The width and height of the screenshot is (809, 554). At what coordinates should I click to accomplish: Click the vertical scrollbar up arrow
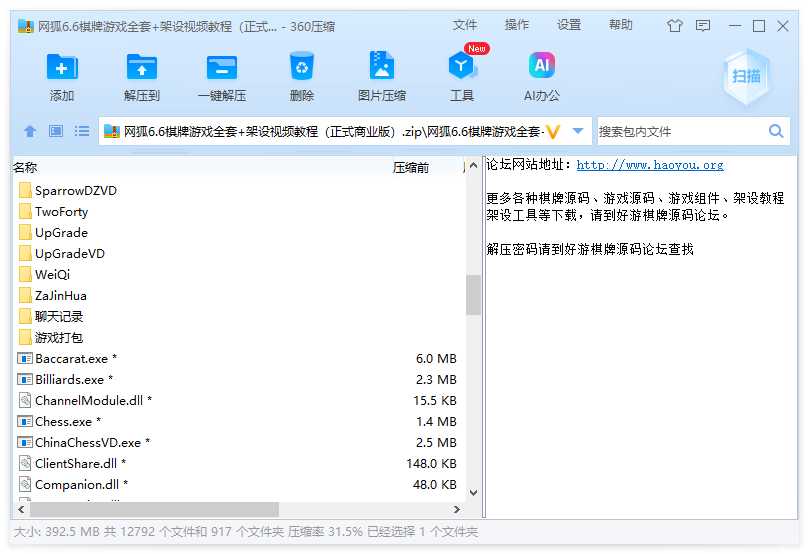(x=473, y=166)
